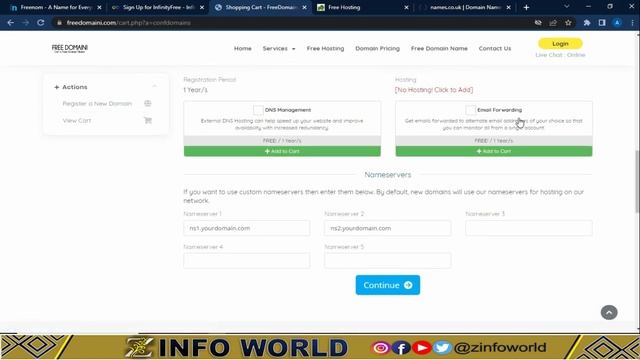Viewport: 640px width, 360px height.
Task: Close the Sign Up for InfinityFree tab
Action: pos(202,7)
